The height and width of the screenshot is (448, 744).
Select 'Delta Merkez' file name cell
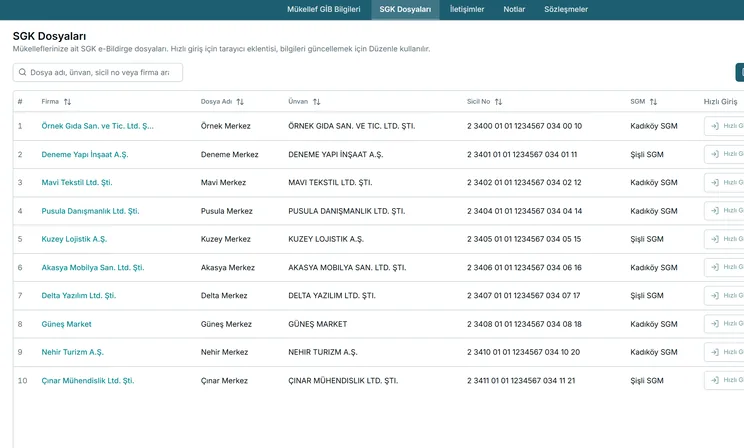coord(224,295)
